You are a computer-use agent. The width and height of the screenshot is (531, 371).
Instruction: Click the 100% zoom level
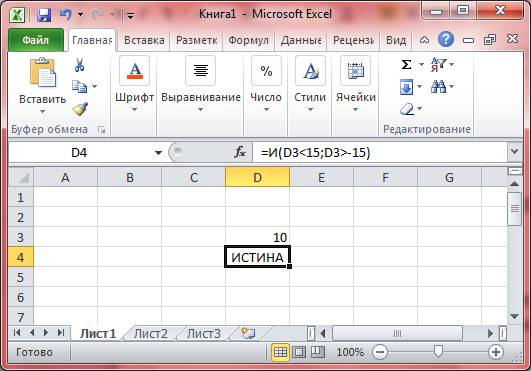350,352
